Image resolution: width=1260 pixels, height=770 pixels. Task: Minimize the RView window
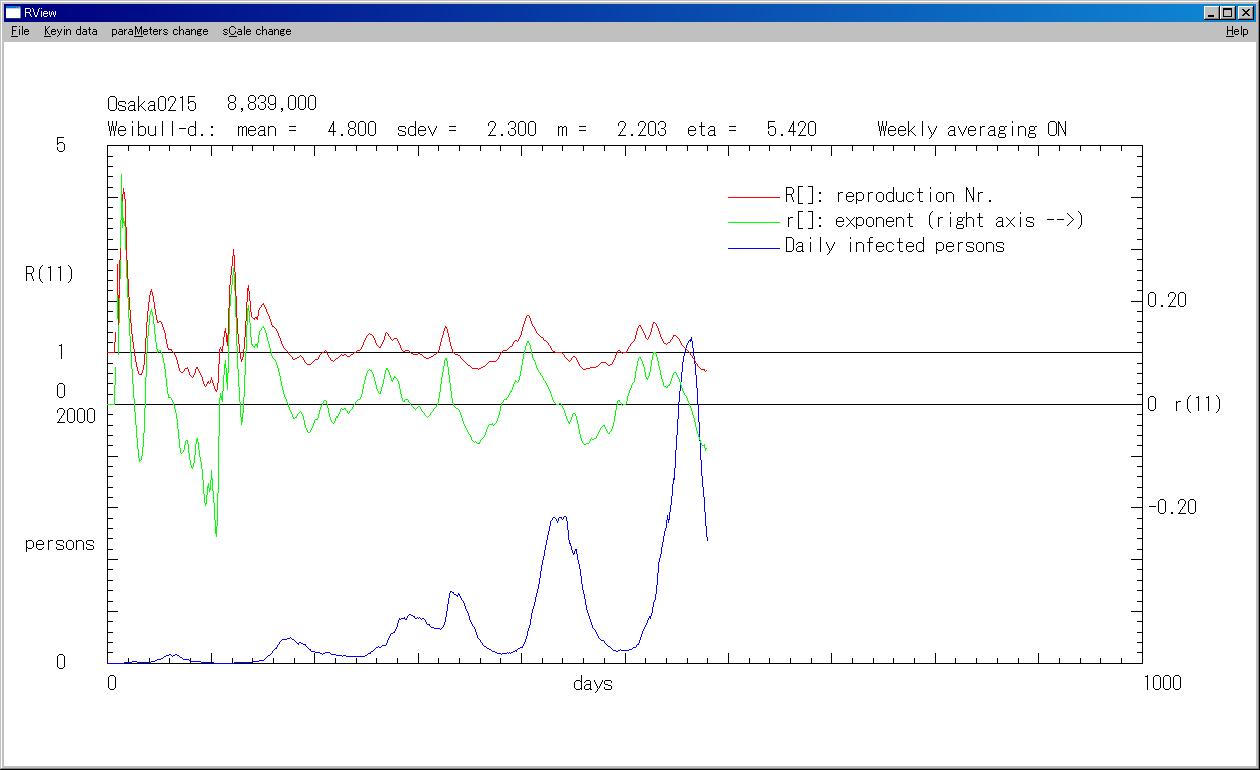(x=1212, y=12)
